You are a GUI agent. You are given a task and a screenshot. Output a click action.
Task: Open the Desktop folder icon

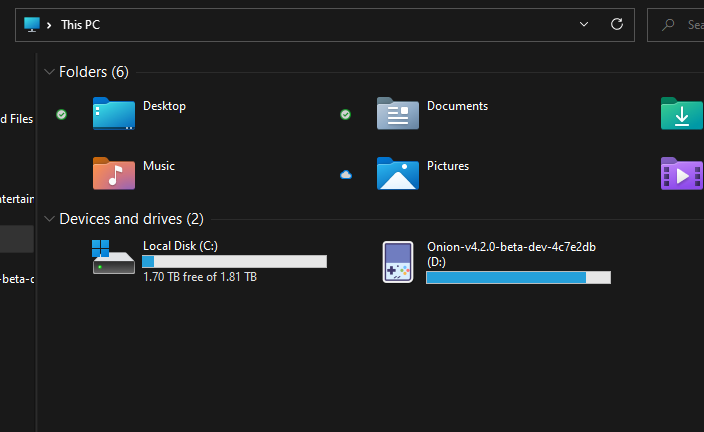[x=113, y=113]
